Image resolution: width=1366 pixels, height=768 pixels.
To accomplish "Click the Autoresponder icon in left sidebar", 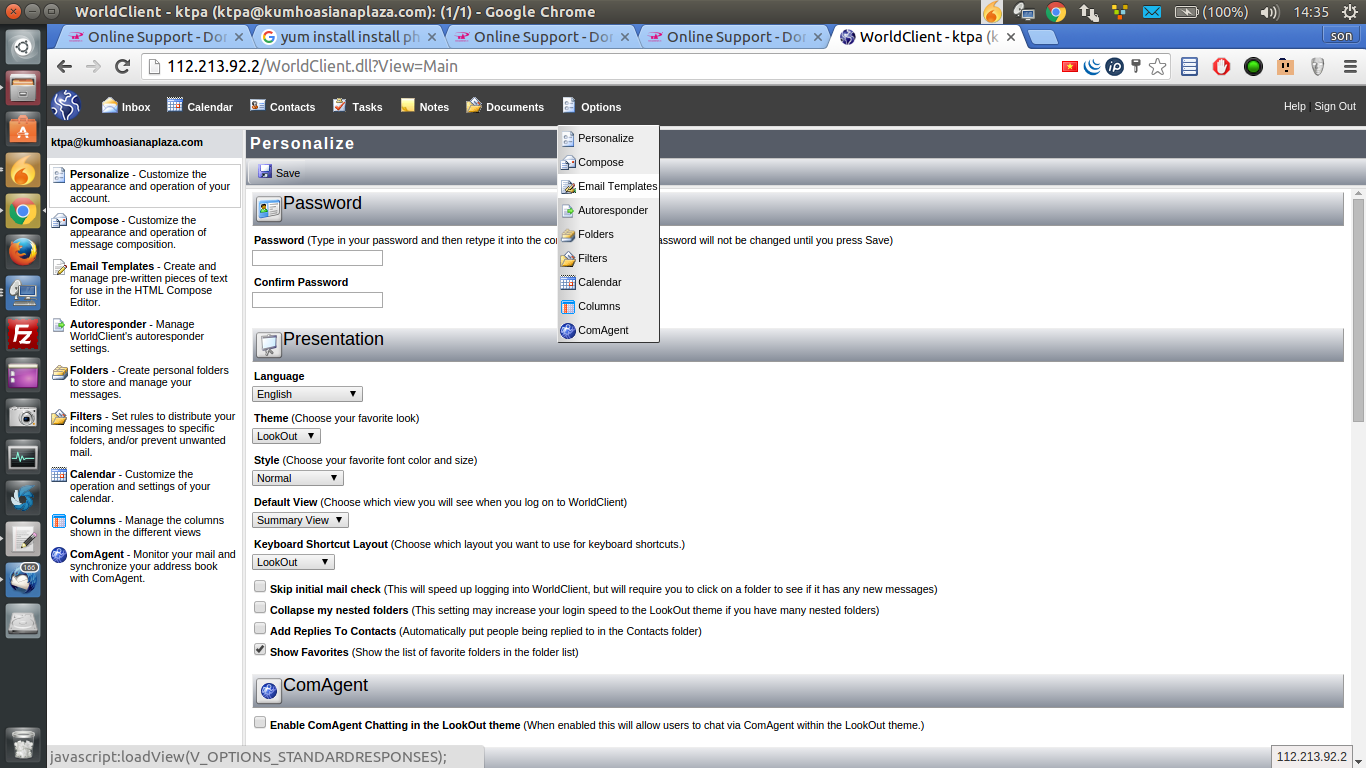I will tap(59, 325).
